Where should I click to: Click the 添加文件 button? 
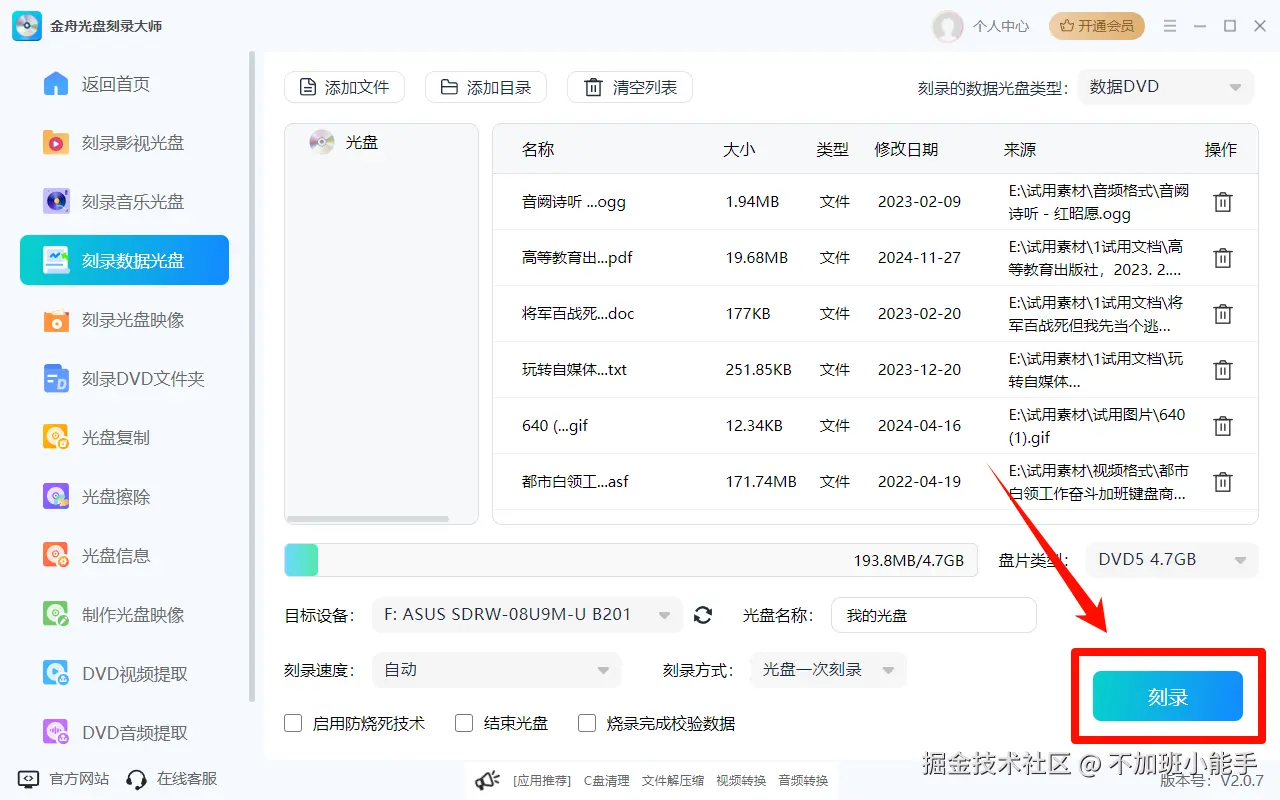coord(344,87)
